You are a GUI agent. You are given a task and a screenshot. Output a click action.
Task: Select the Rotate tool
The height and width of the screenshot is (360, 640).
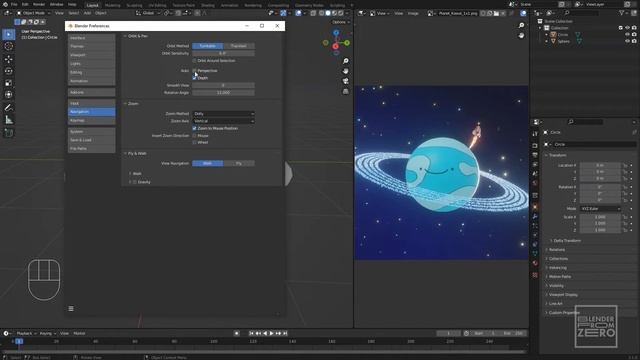pyautogui.click(x=8, y=71)
